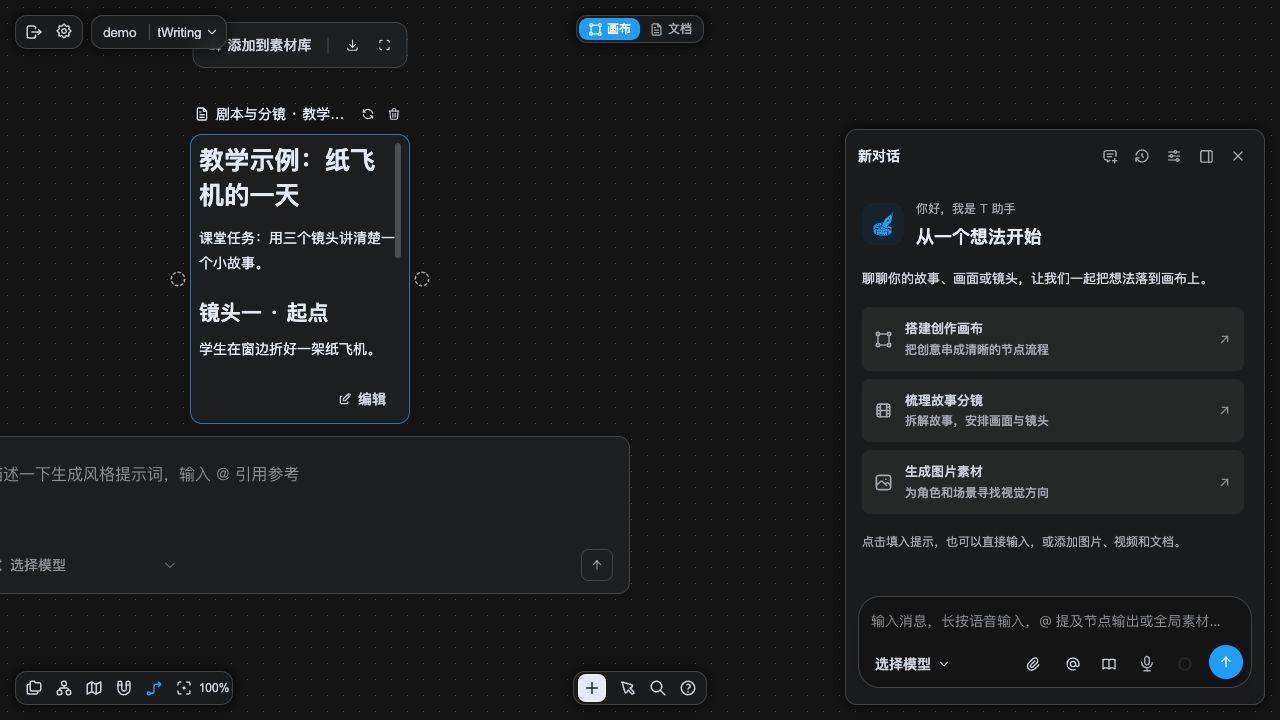
Task: Click the fit-to-view icon
Action: click(184, 688)
